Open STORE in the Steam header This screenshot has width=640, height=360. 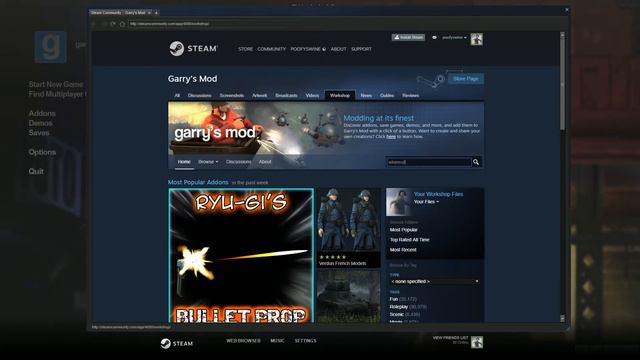245,49
